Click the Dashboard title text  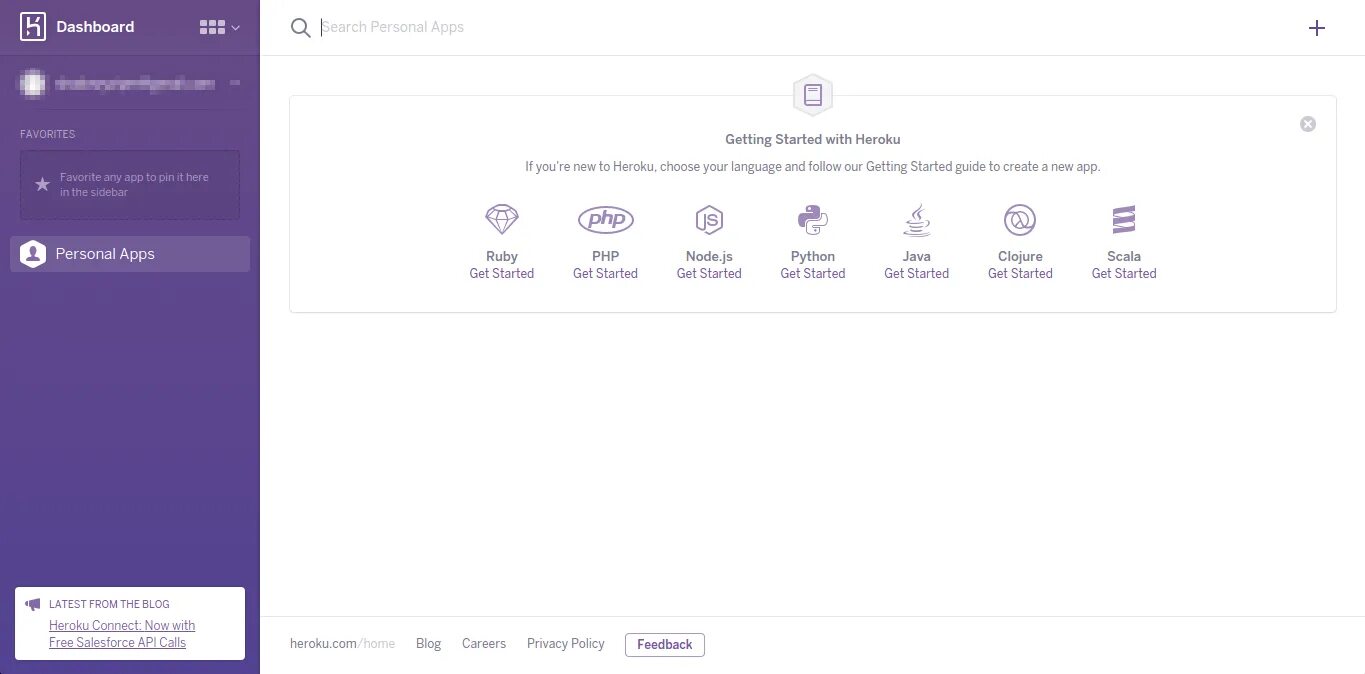point(95,27)
